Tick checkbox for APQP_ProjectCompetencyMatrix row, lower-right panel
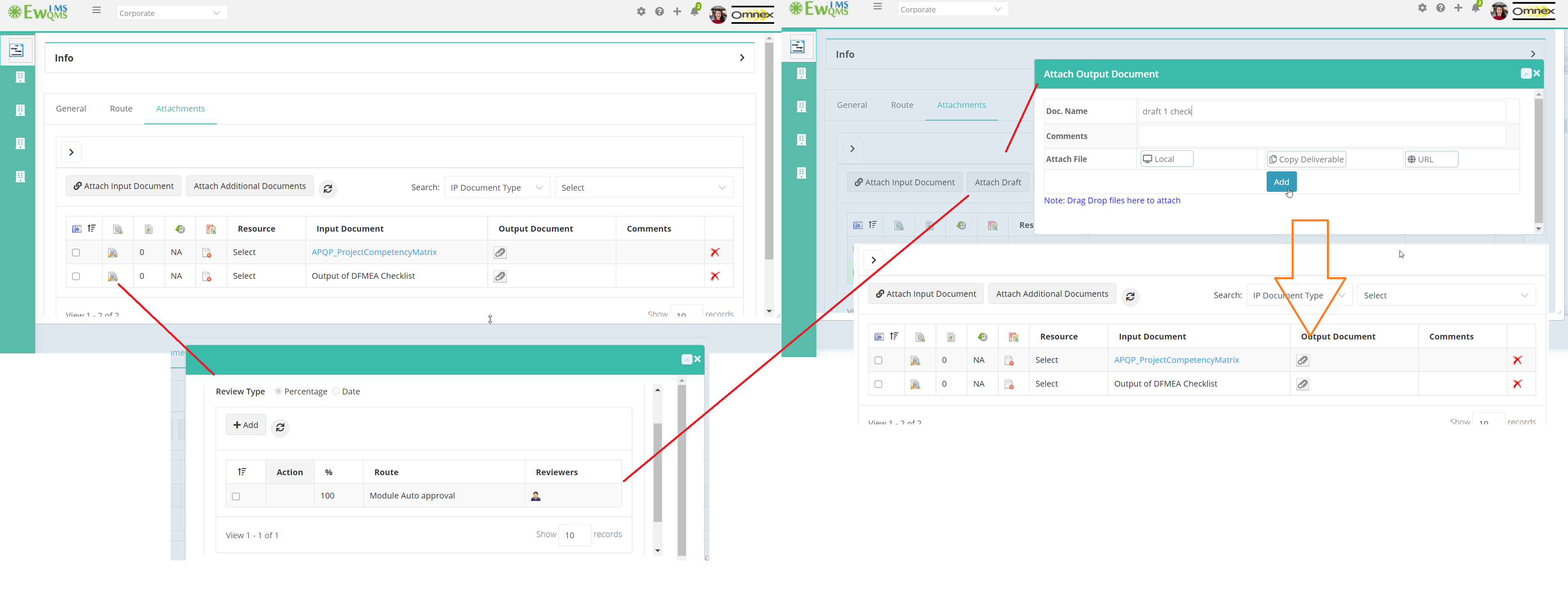The image size is (1568, 592). [878, 360]
